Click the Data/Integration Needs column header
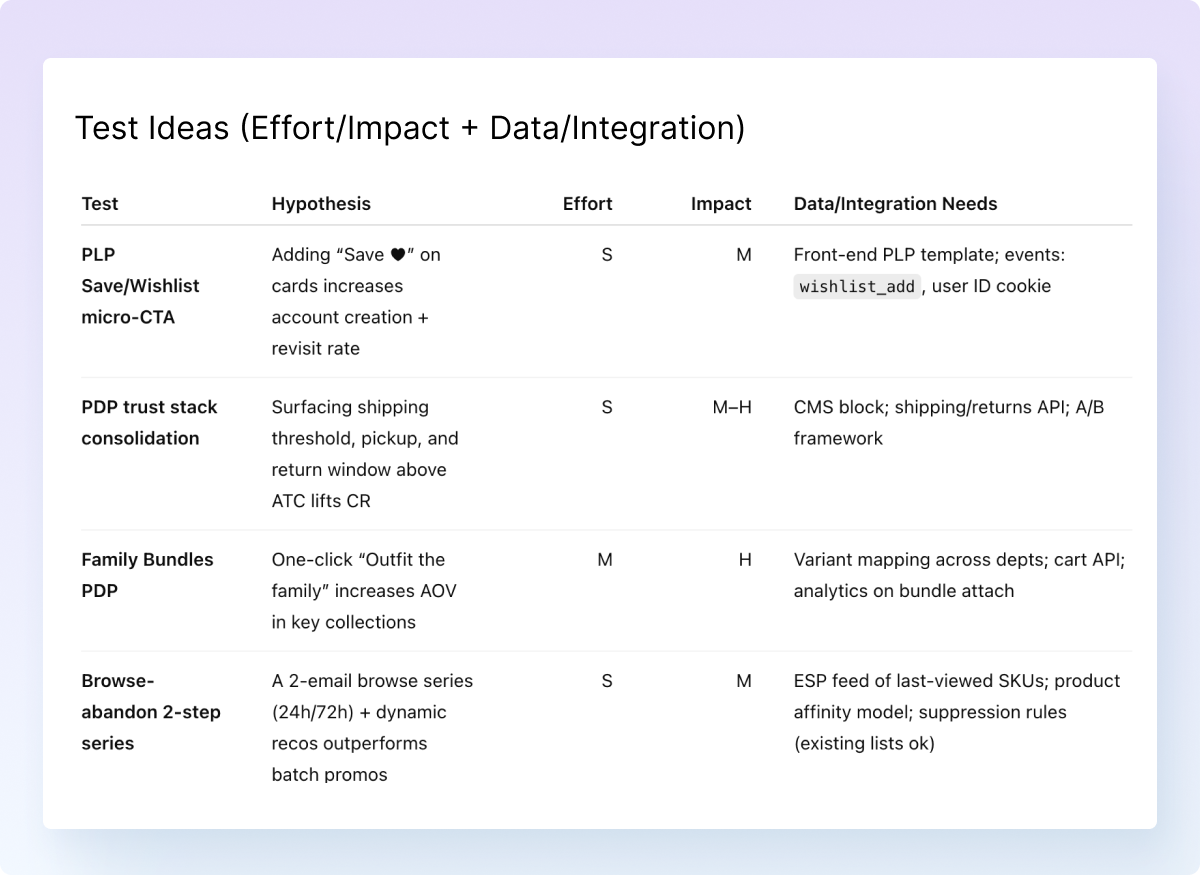 tap(895, 204)
